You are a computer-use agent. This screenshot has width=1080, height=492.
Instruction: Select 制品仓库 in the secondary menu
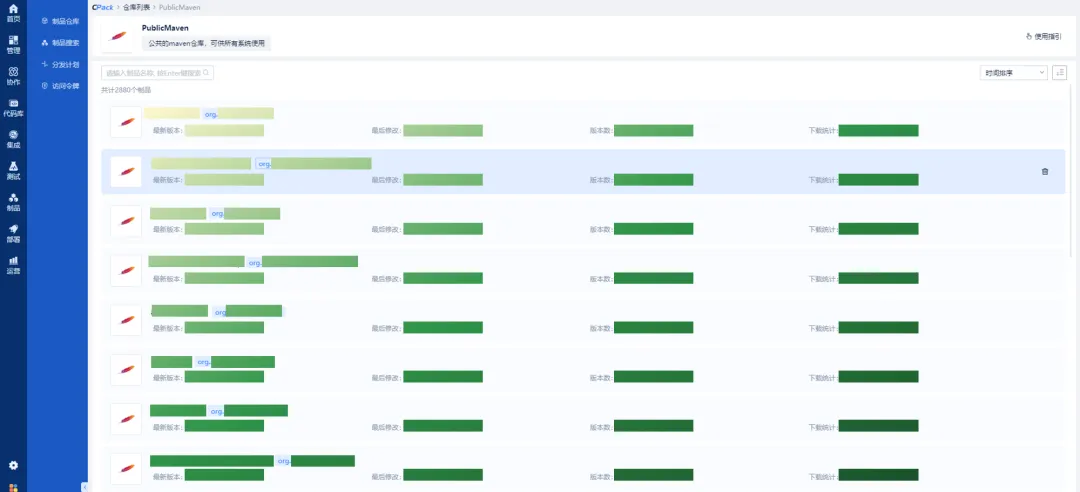pyautogui.click(x=61, y=21)
